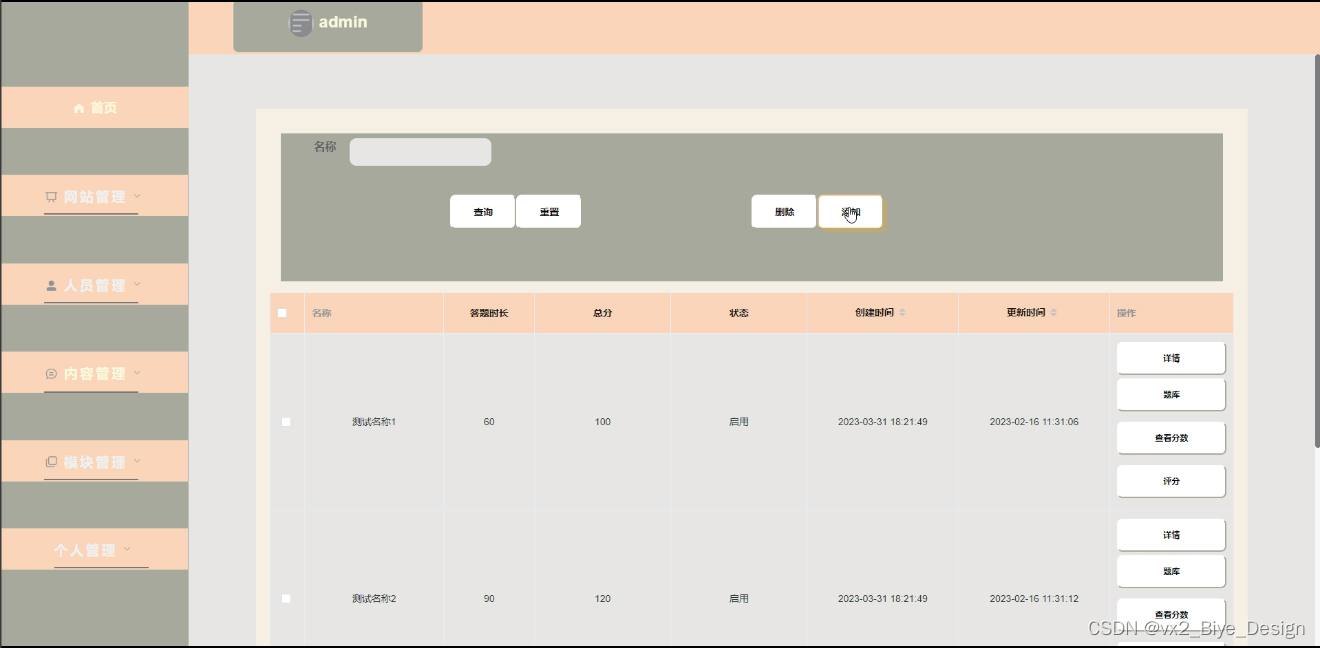Image resolution: width=1320 pixels, height=648 pixels.
Task: Click the 答题时长 column header
Action: click(489, 313)
